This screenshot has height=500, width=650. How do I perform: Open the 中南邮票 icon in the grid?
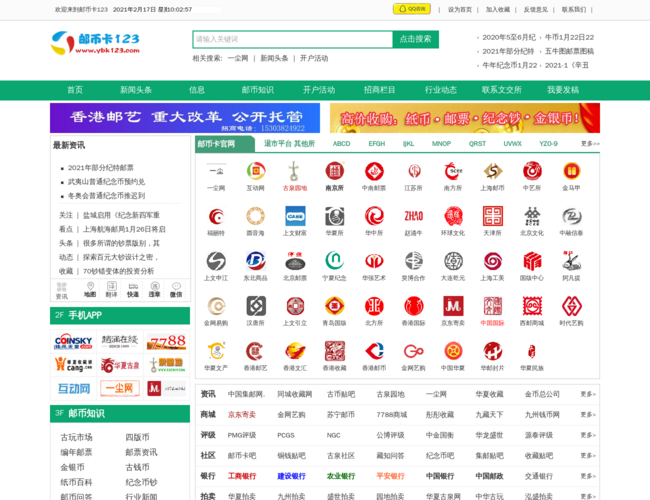click(374, 171)
